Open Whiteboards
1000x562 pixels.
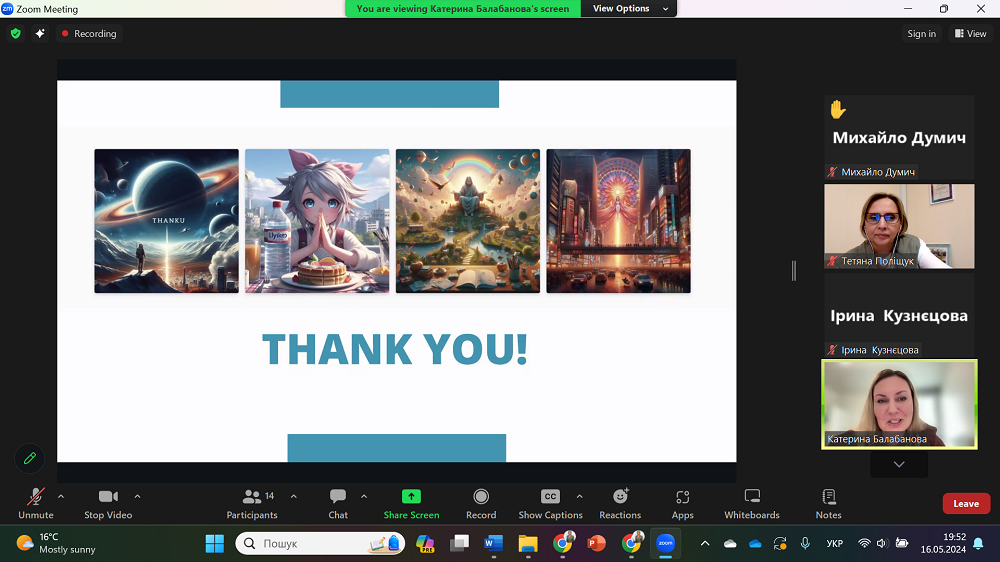pos(752,502)
